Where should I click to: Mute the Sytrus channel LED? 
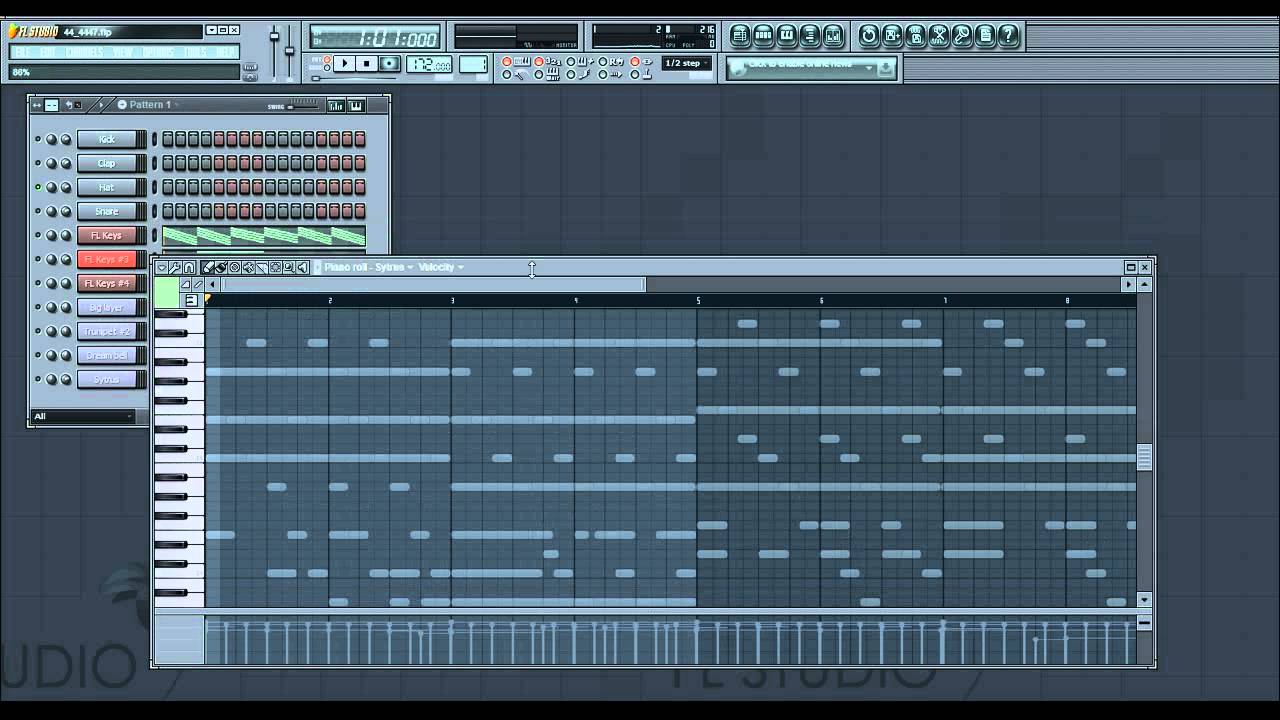(x=38, y=379)
